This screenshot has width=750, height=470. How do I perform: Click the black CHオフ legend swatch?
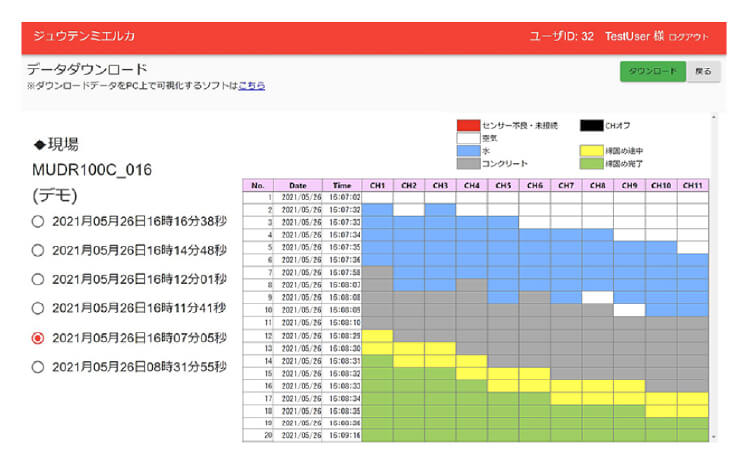592,125
